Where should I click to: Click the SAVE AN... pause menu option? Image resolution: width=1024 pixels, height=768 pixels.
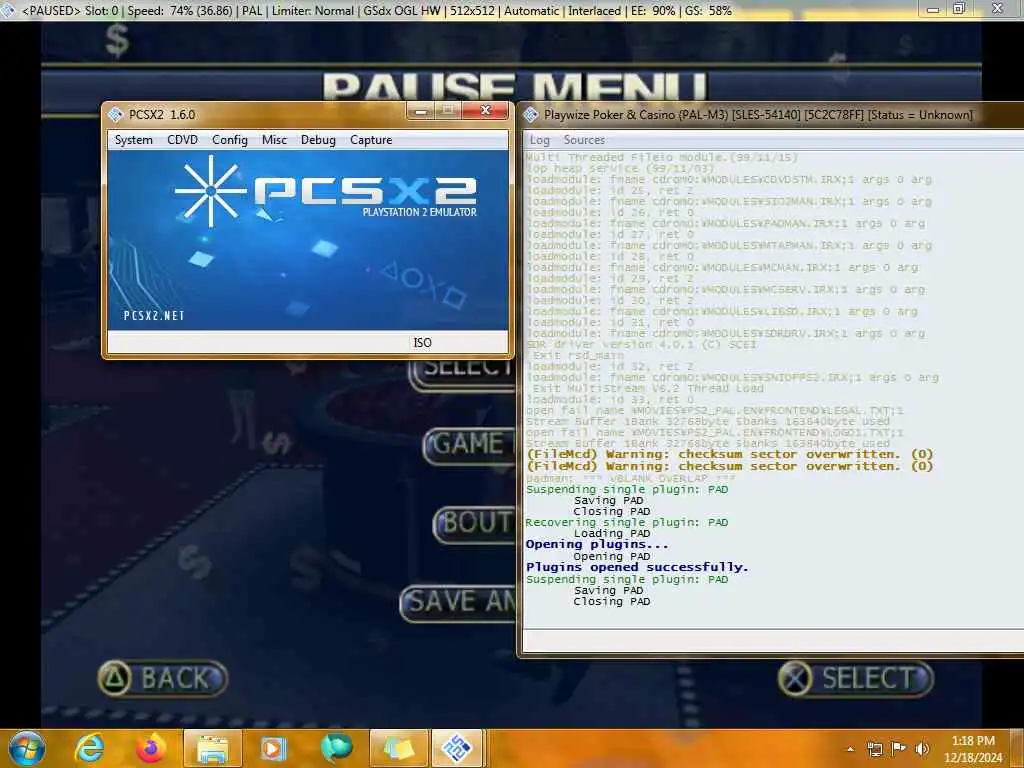pos(458,602)
